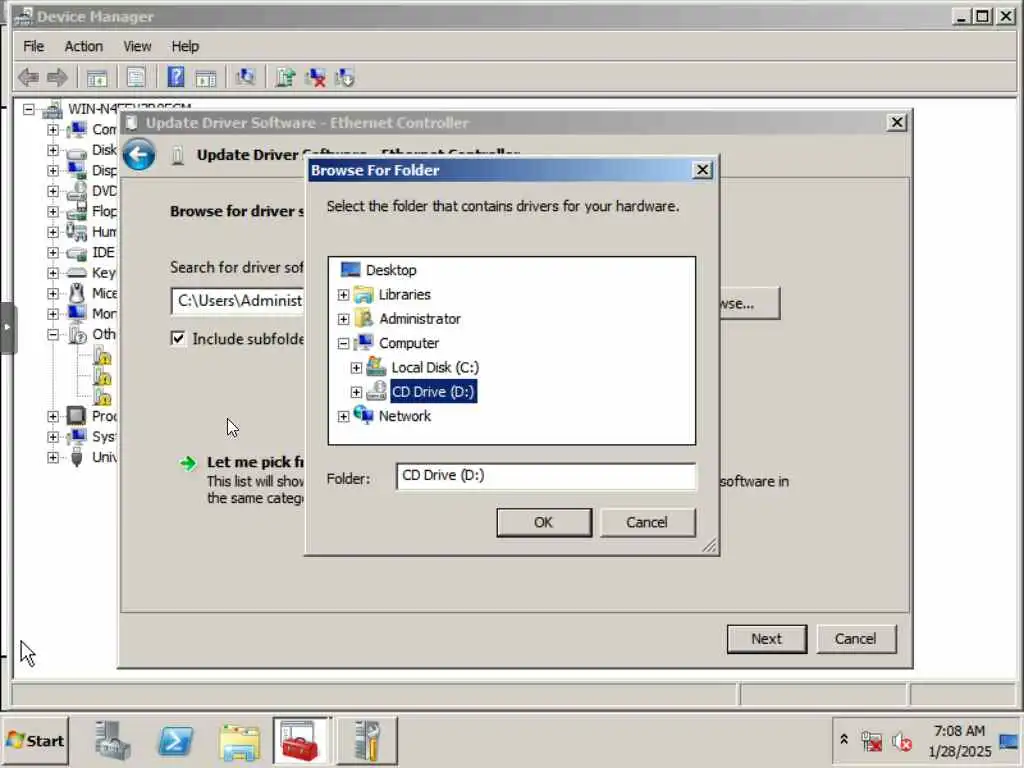Click the Back arrow toolbar icon in Device Manager

pyautogui.click(x=28, y=78)
